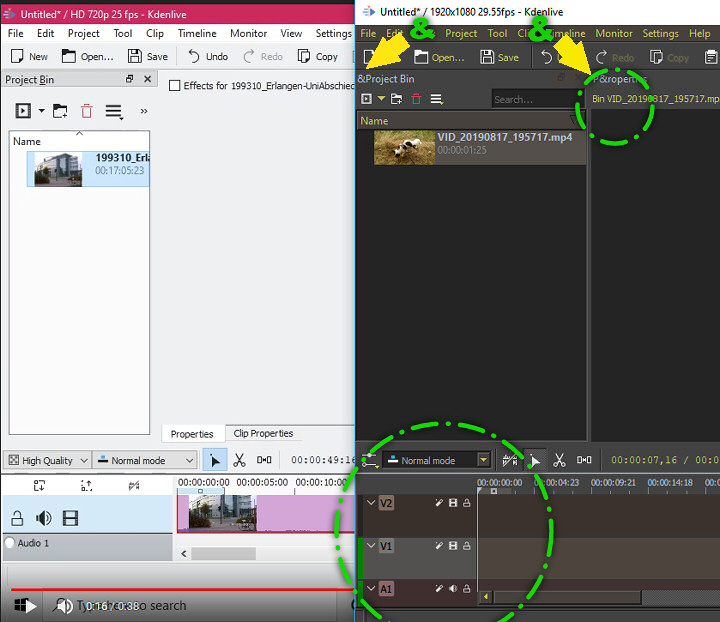The width and height of the screenshot is (720, 622).
Task: Select spacer tool in dark-theme window
Action: [x=584, y=459]
